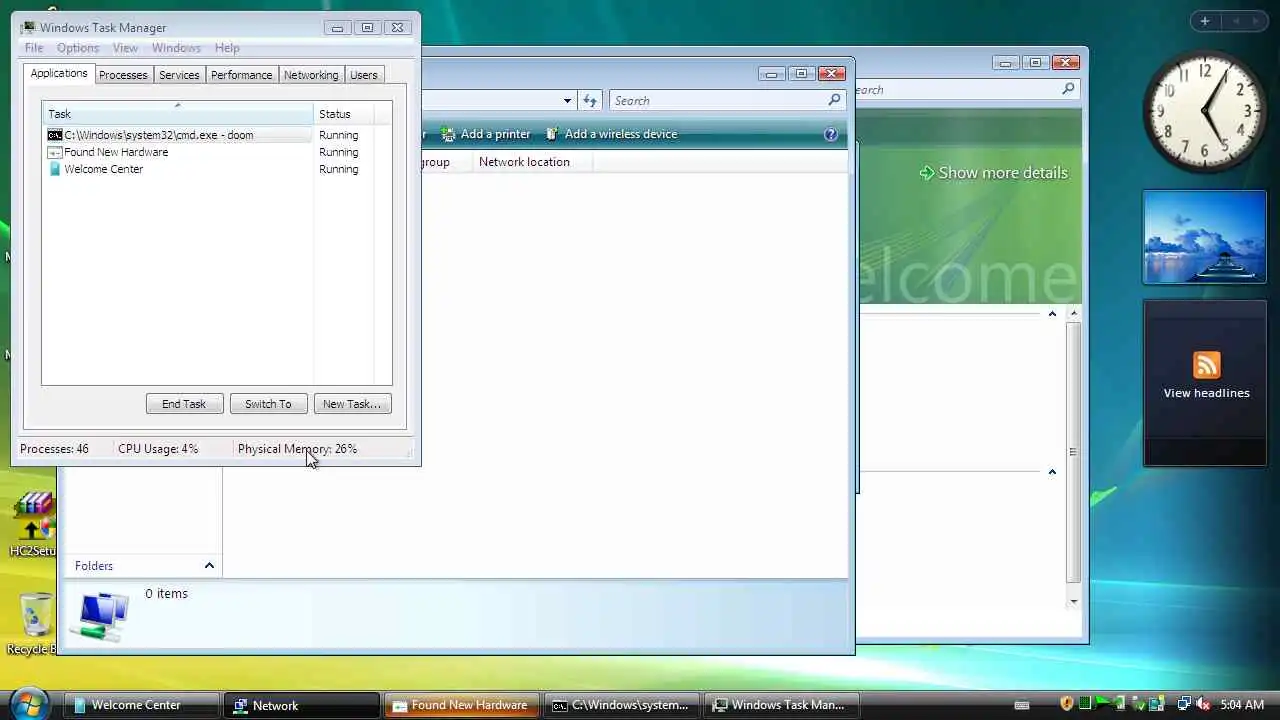Switch to the Users tab

(x=363, y=75)
